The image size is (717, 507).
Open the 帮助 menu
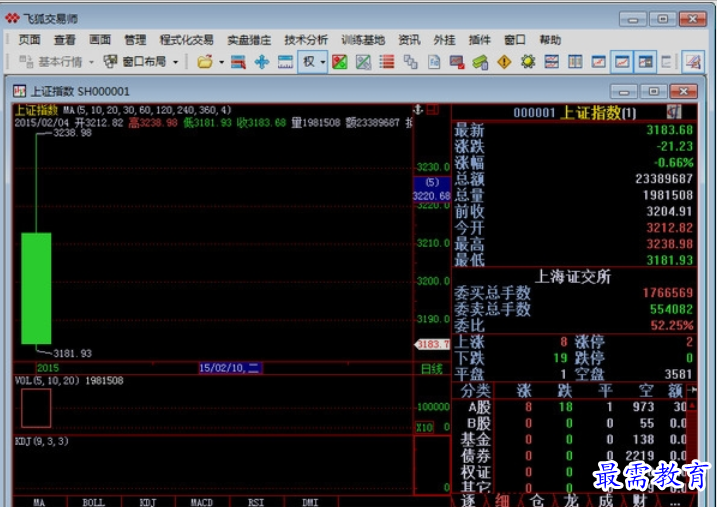point(550,40)
